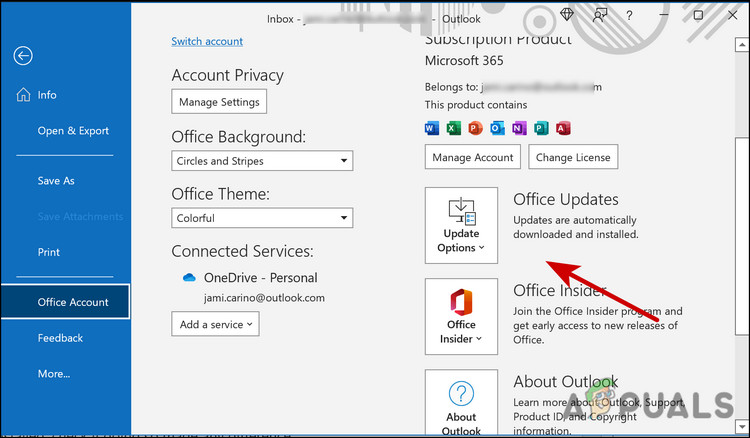Expand the Add a service dropdown
Screen dimensions: 750x438
pos(215,324)
